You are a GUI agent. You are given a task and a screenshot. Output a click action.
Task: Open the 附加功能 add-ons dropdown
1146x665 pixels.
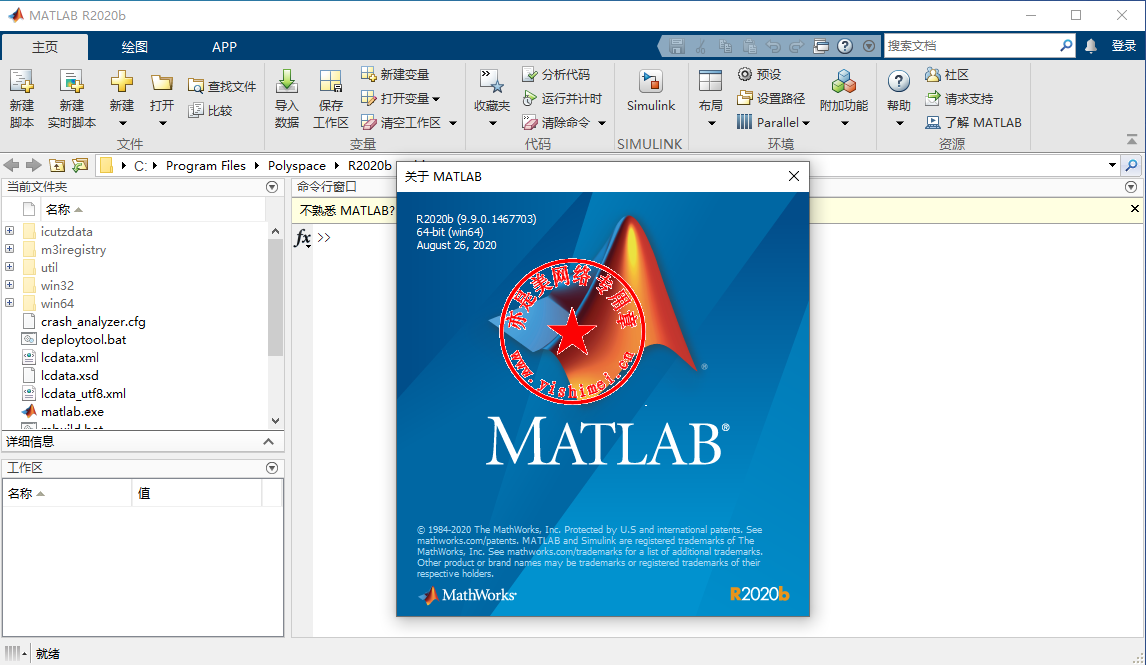pyautogui.click(x=844, y=123)
